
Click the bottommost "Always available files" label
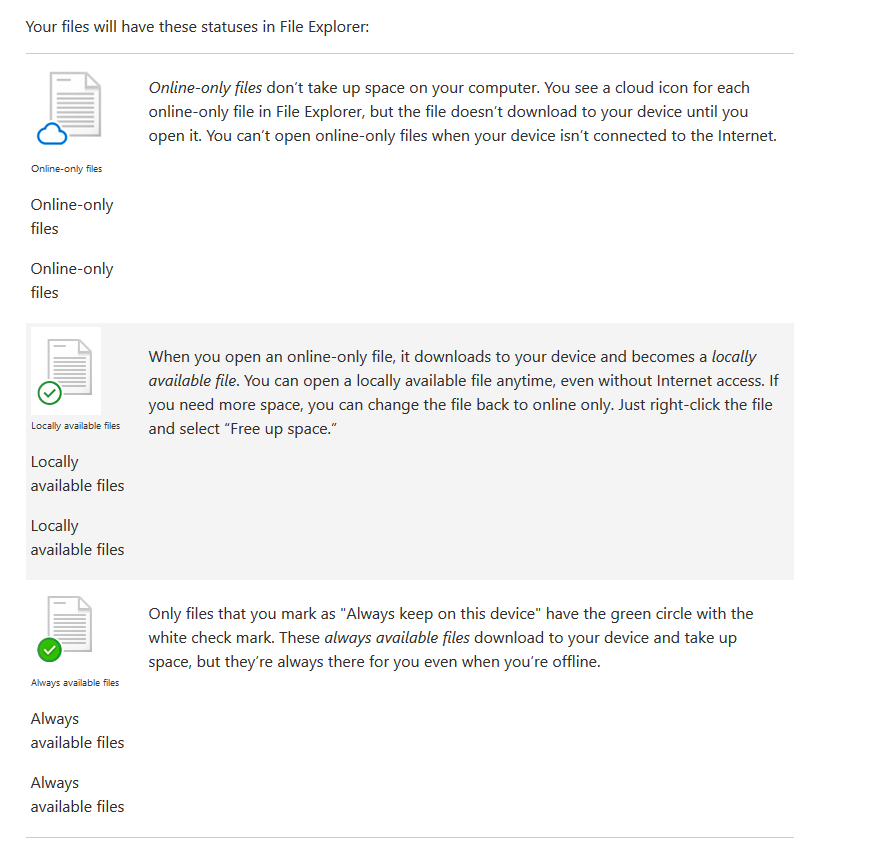[77, 794]
